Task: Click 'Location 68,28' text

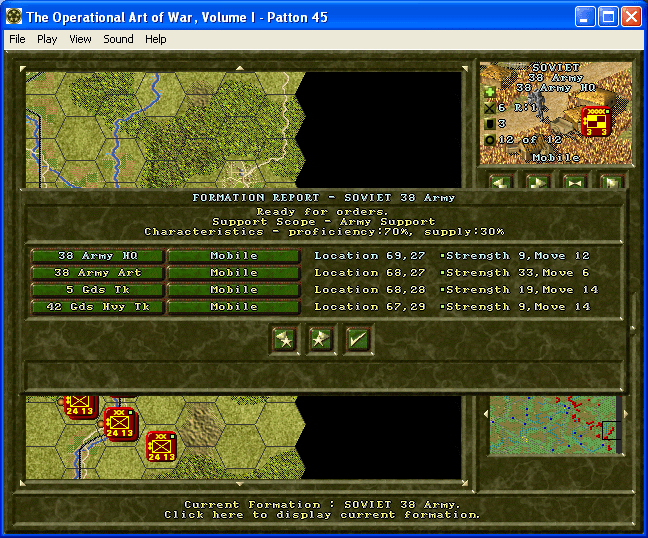Action: 370,290
